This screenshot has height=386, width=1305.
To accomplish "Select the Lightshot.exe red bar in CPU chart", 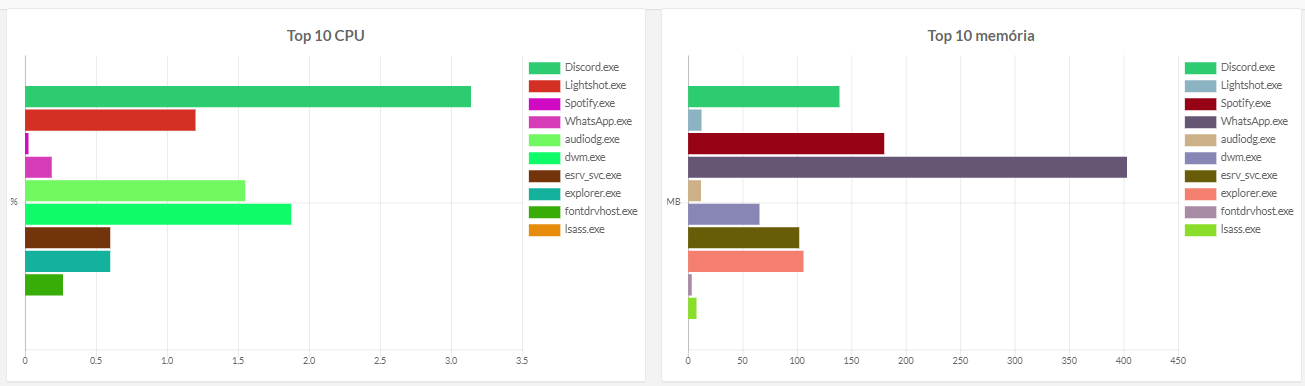I will point(110,120).
